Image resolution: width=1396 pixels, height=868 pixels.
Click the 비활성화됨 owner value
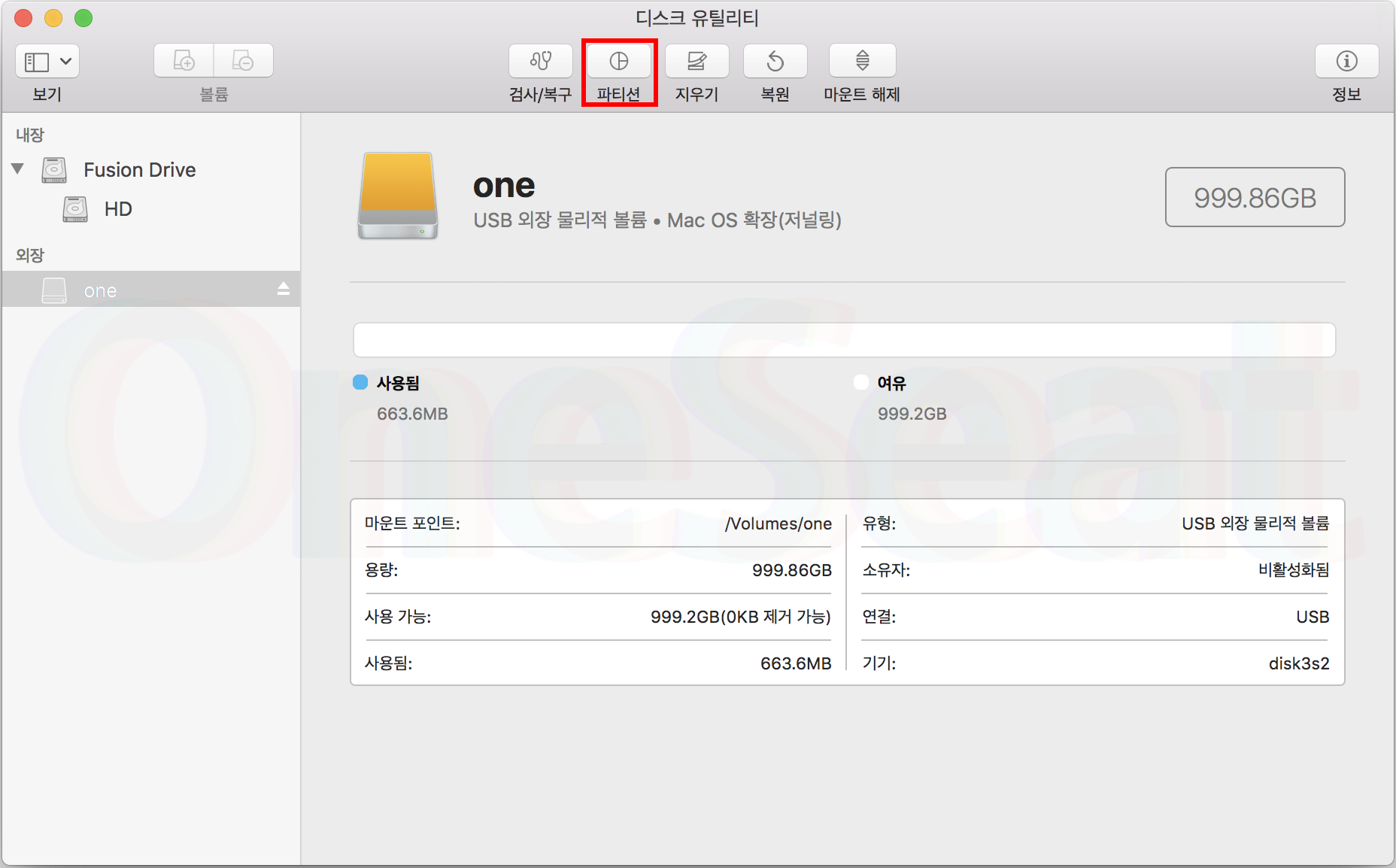[x=1294, y=570]
